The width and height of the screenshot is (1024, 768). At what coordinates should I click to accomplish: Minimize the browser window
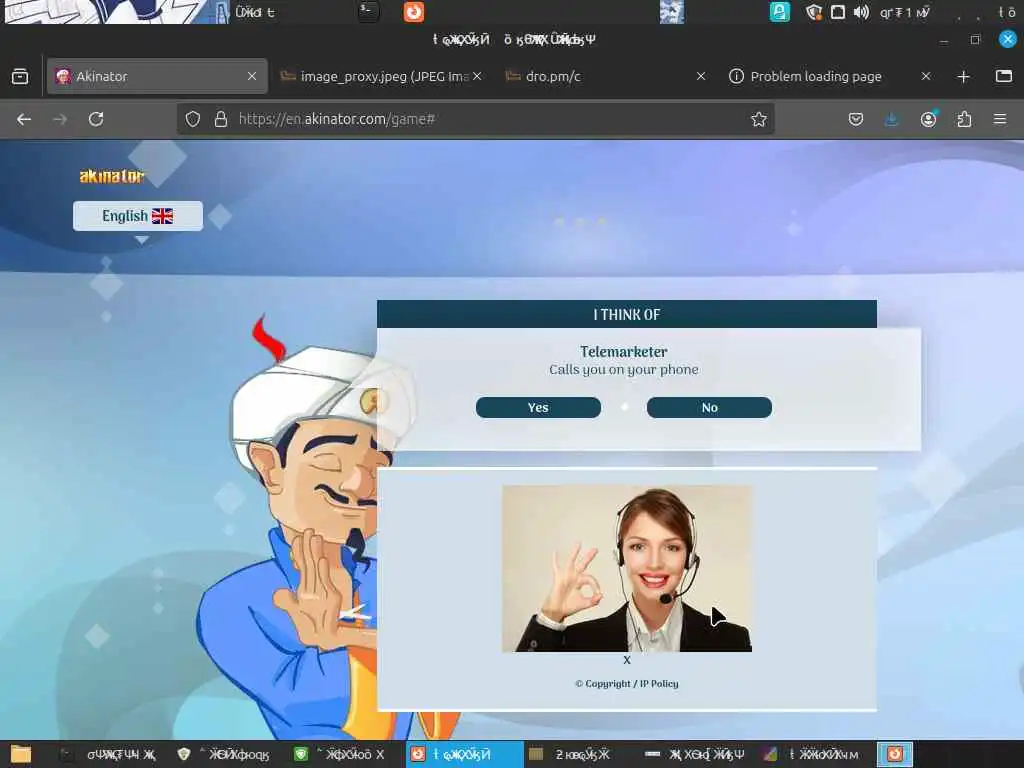[x=944, y=40]
